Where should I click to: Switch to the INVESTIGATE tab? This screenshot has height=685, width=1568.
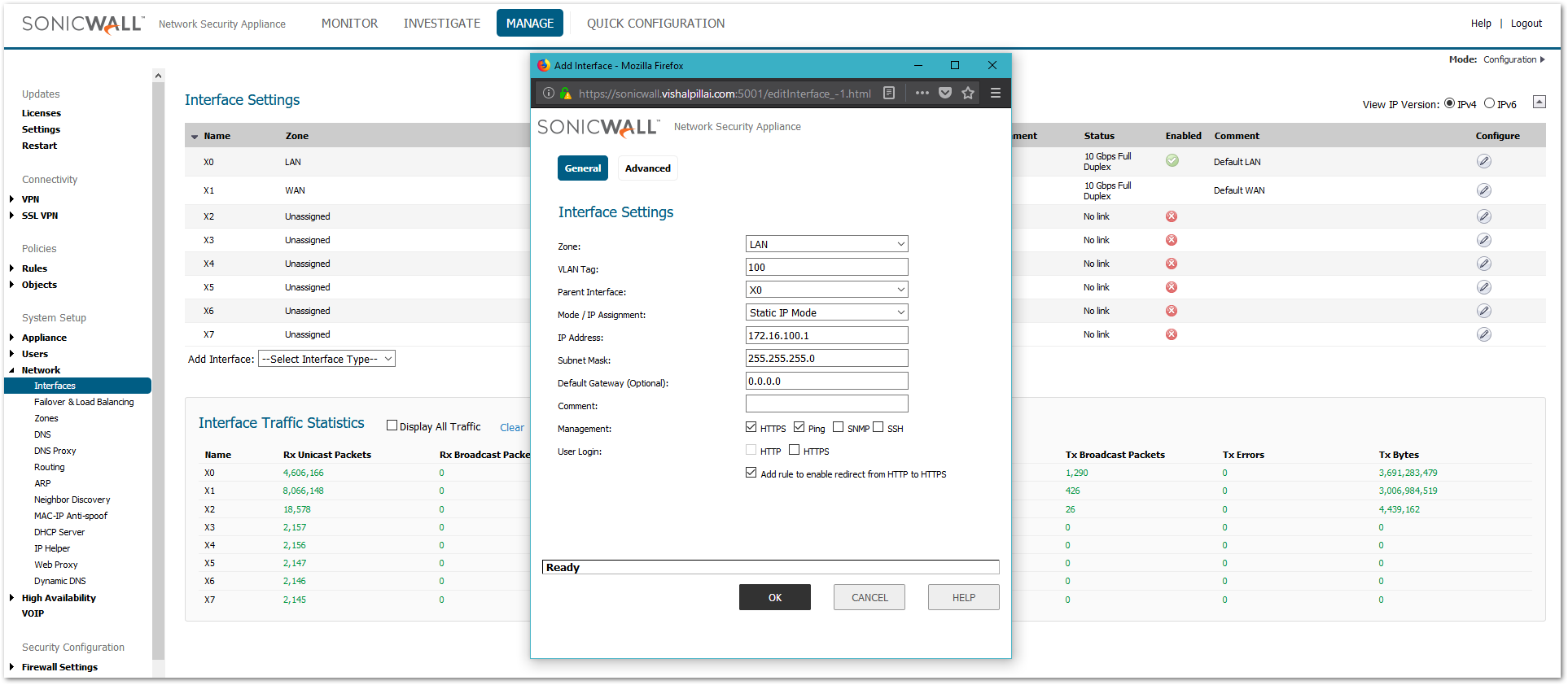442,24
